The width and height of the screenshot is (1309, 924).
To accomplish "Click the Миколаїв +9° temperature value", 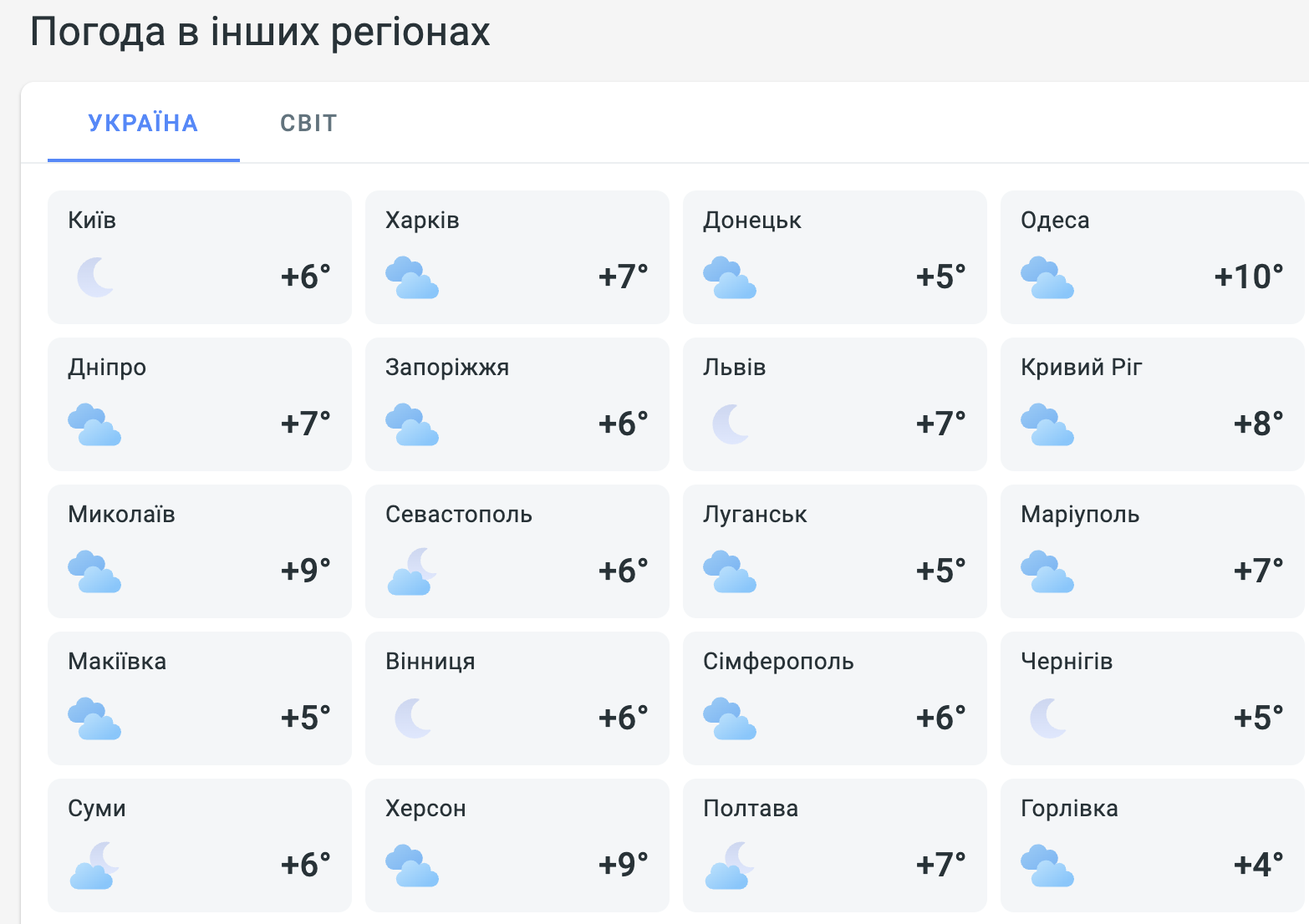I will (306, 571).
